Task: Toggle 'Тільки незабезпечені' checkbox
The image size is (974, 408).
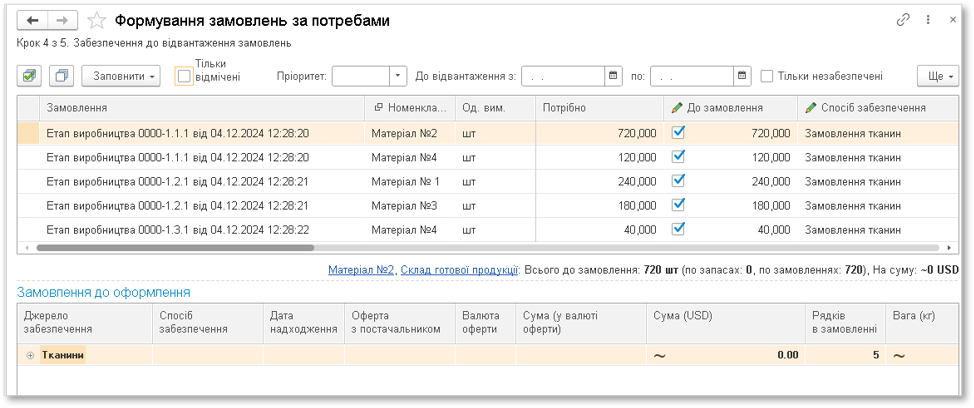Action: [x=768, y=76]
